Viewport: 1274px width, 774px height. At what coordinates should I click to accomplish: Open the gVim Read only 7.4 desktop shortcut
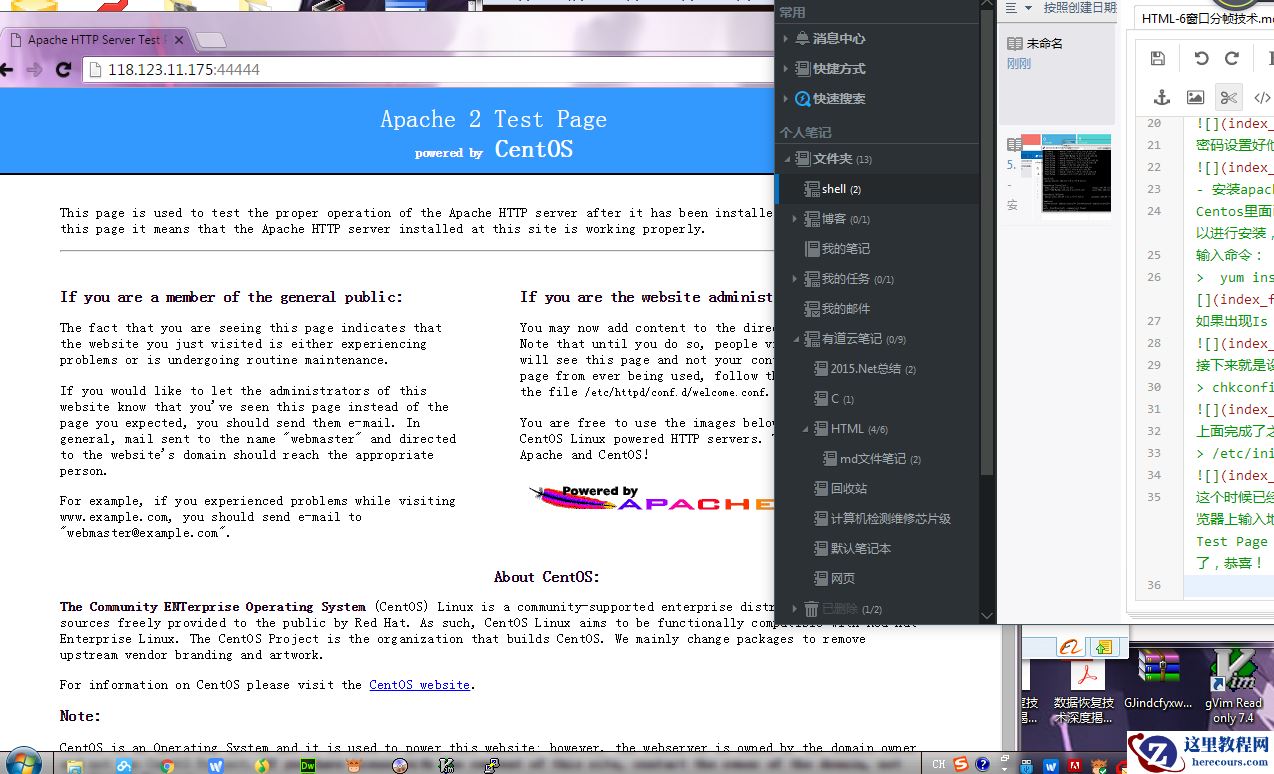click(1233, 684)
